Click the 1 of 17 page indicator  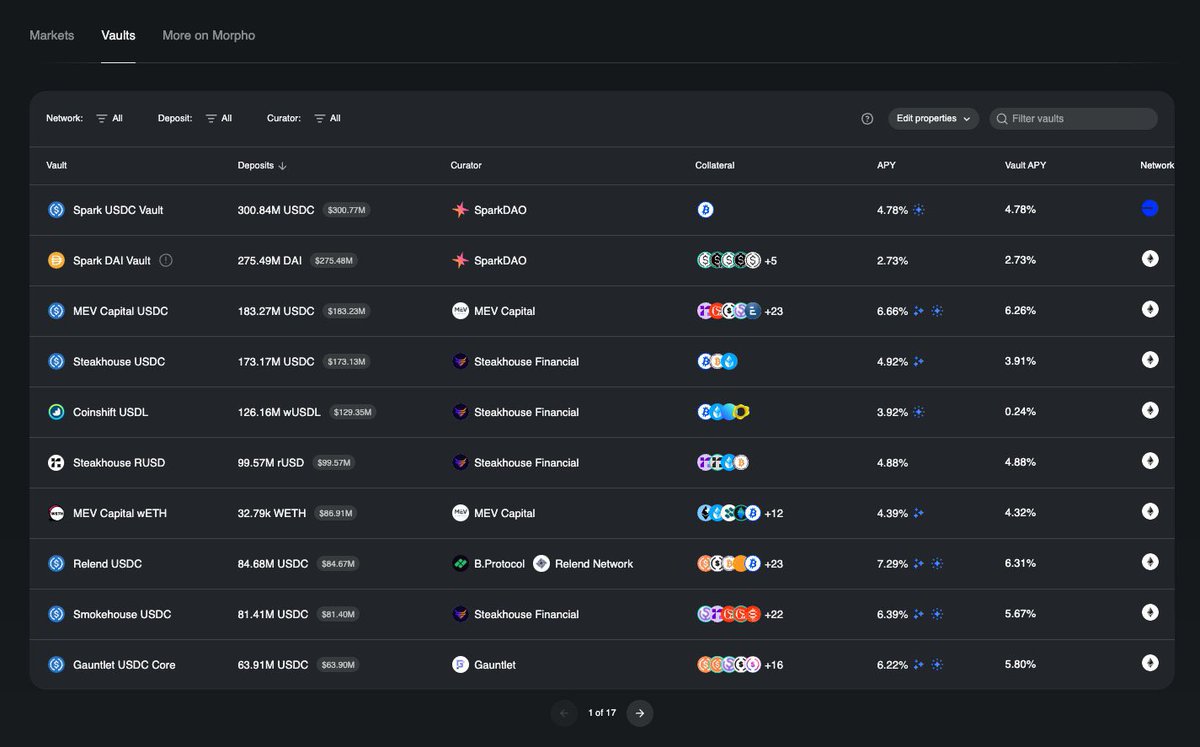pos(602,713)
